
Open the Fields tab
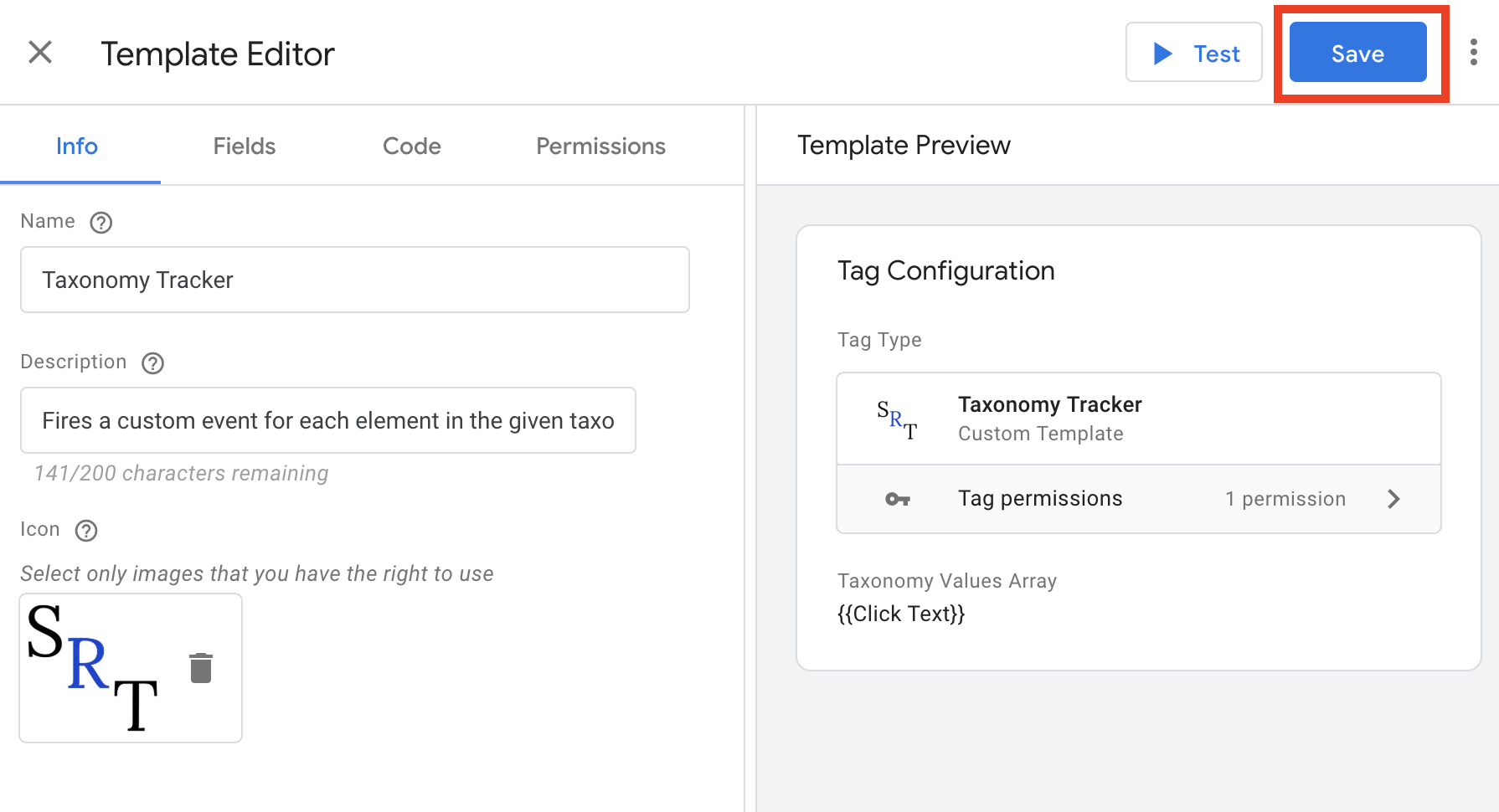pos(244,146)
